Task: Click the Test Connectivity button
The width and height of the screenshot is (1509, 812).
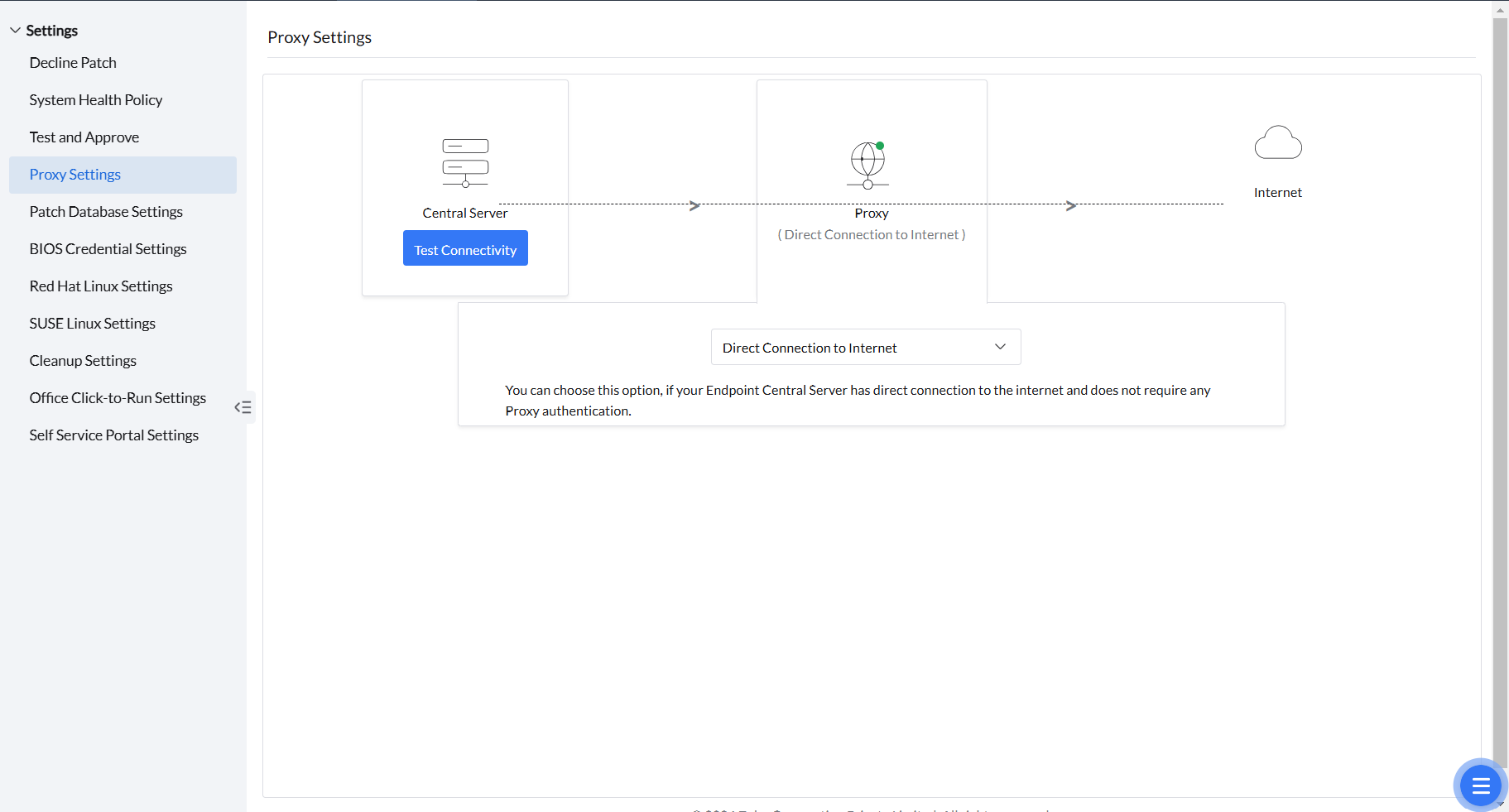Action: (464, 248)
